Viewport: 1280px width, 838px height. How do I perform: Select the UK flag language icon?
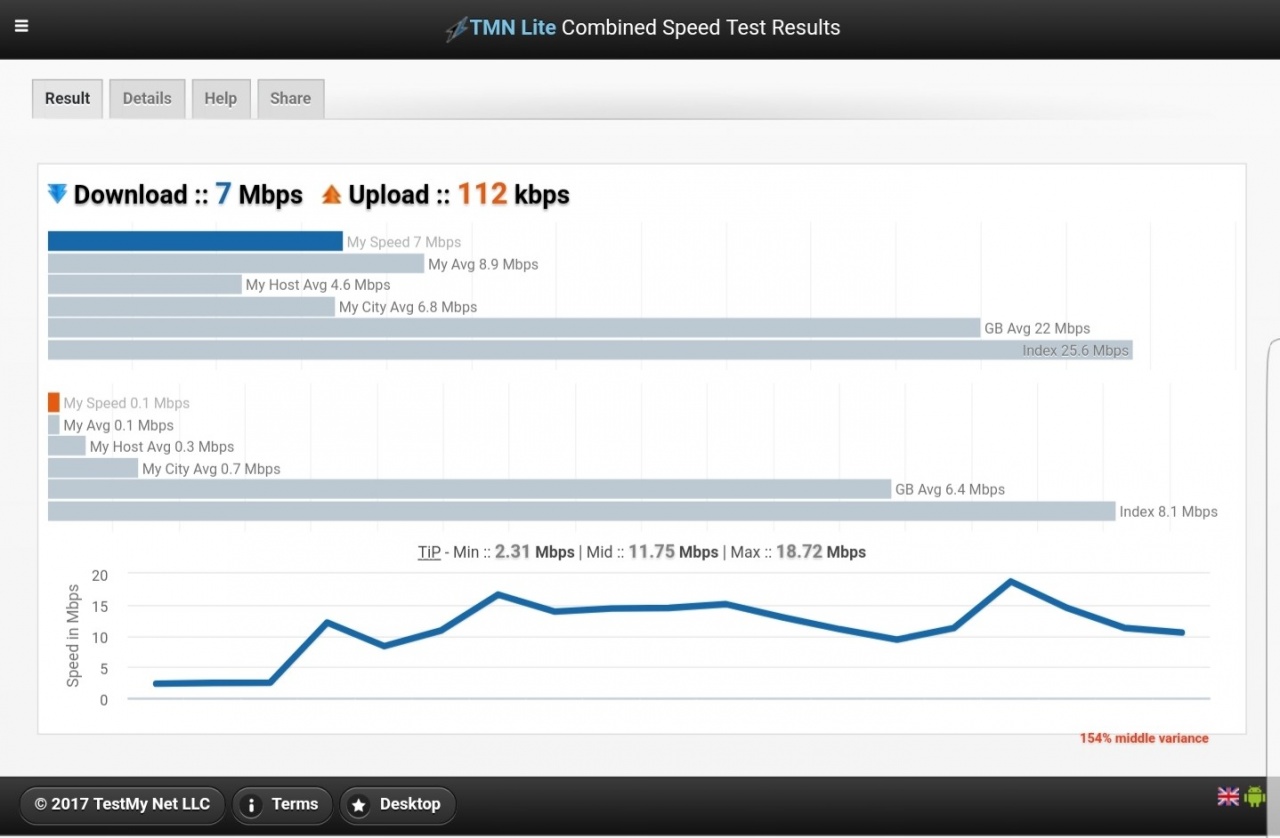1228,796
